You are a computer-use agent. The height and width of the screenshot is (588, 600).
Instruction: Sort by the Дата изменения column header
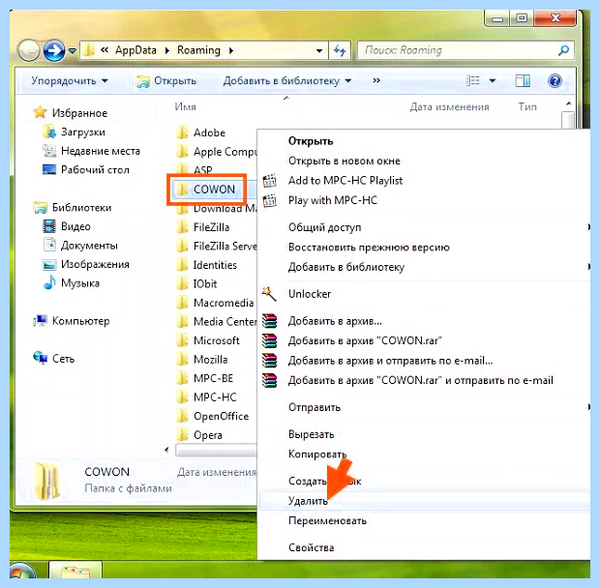click(x=449, y=106)
